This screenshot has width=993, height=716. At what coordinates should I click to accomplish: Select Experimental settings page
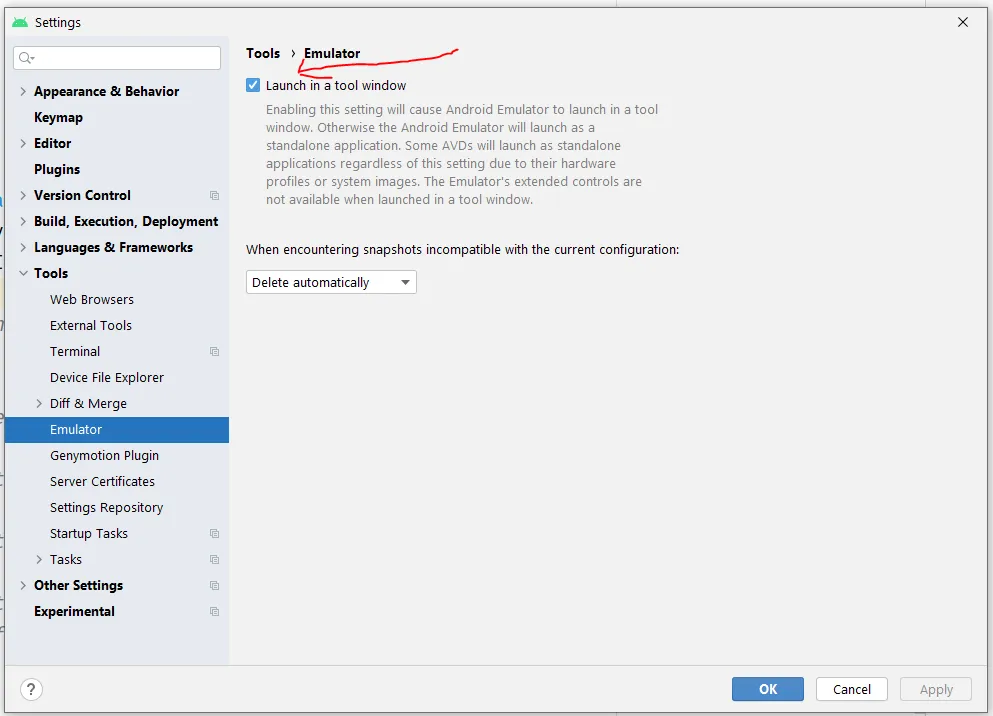(x=74, y=612)
